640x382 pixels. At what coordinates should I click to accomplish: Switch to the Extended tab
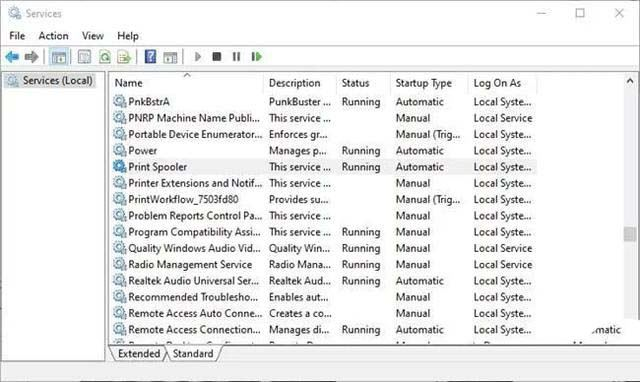[139, 353]
